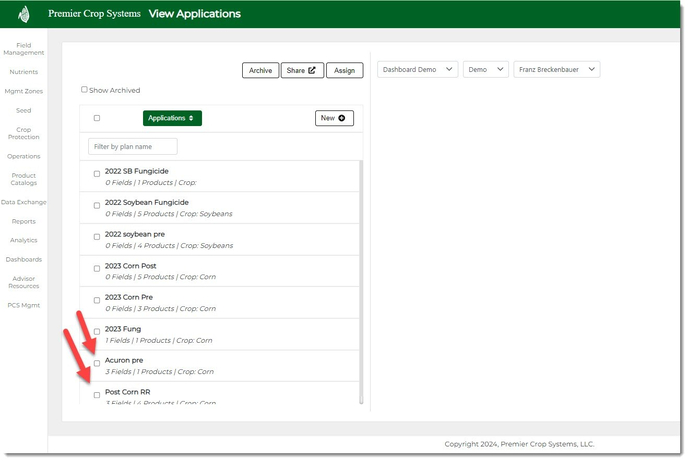Tick the select-all checkbox in list header

pos(97,118)
